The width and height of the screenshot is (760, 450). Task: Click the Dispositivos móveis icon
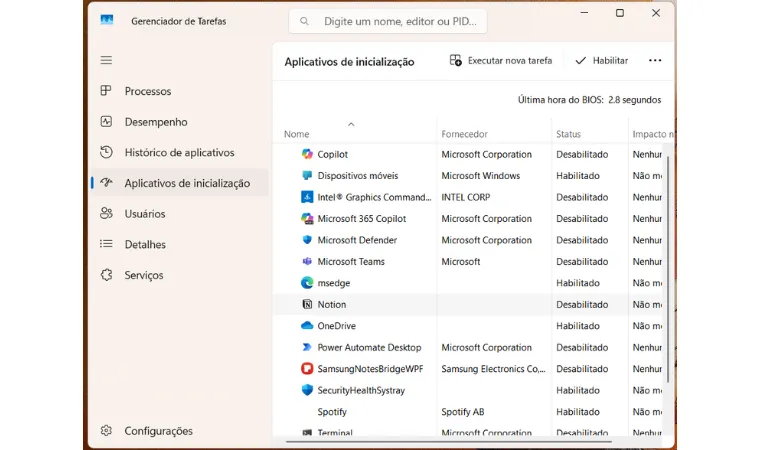[x=307, y=176]
